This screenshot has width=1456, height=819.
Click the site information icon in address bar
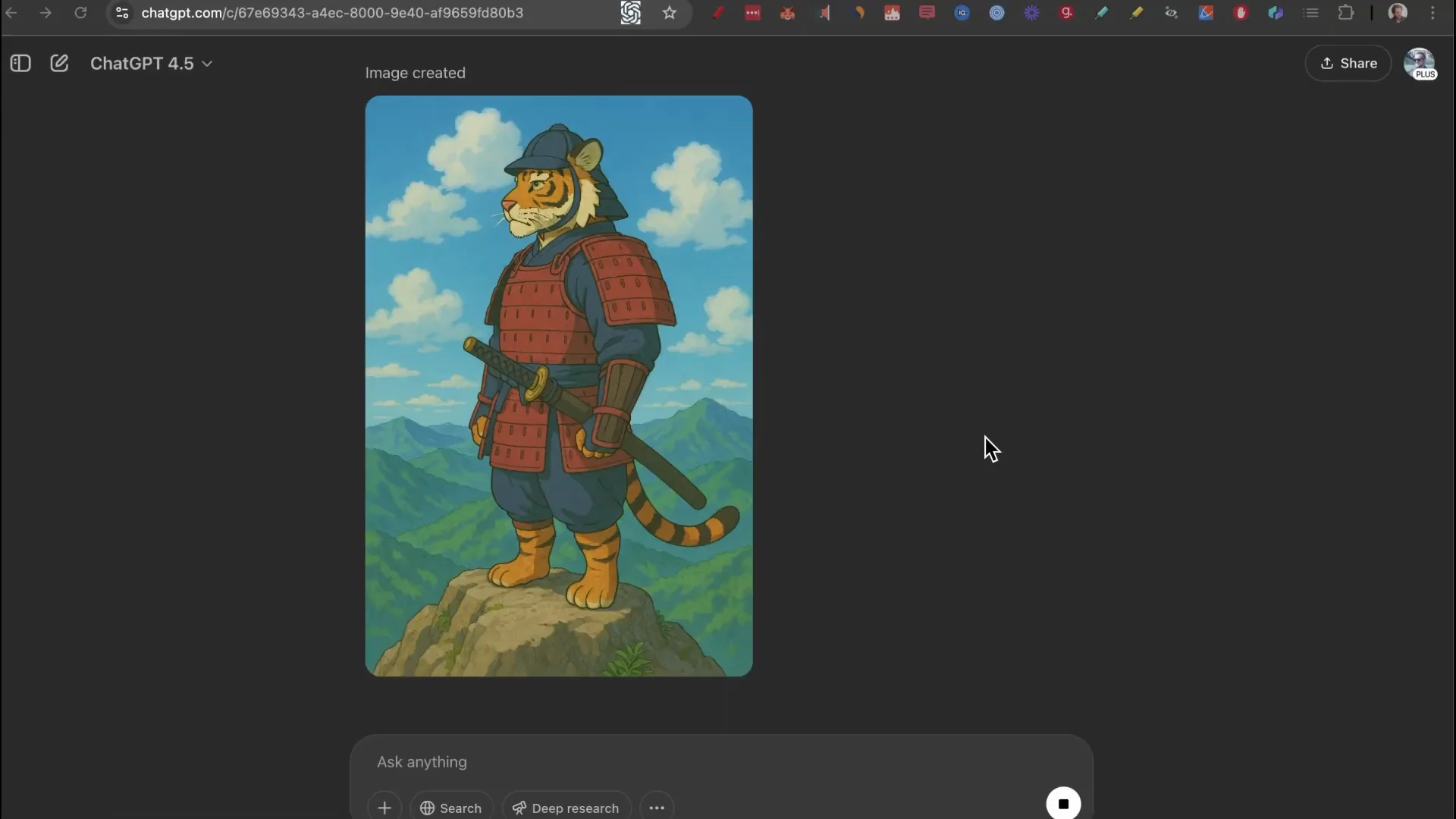pos(121,12)
